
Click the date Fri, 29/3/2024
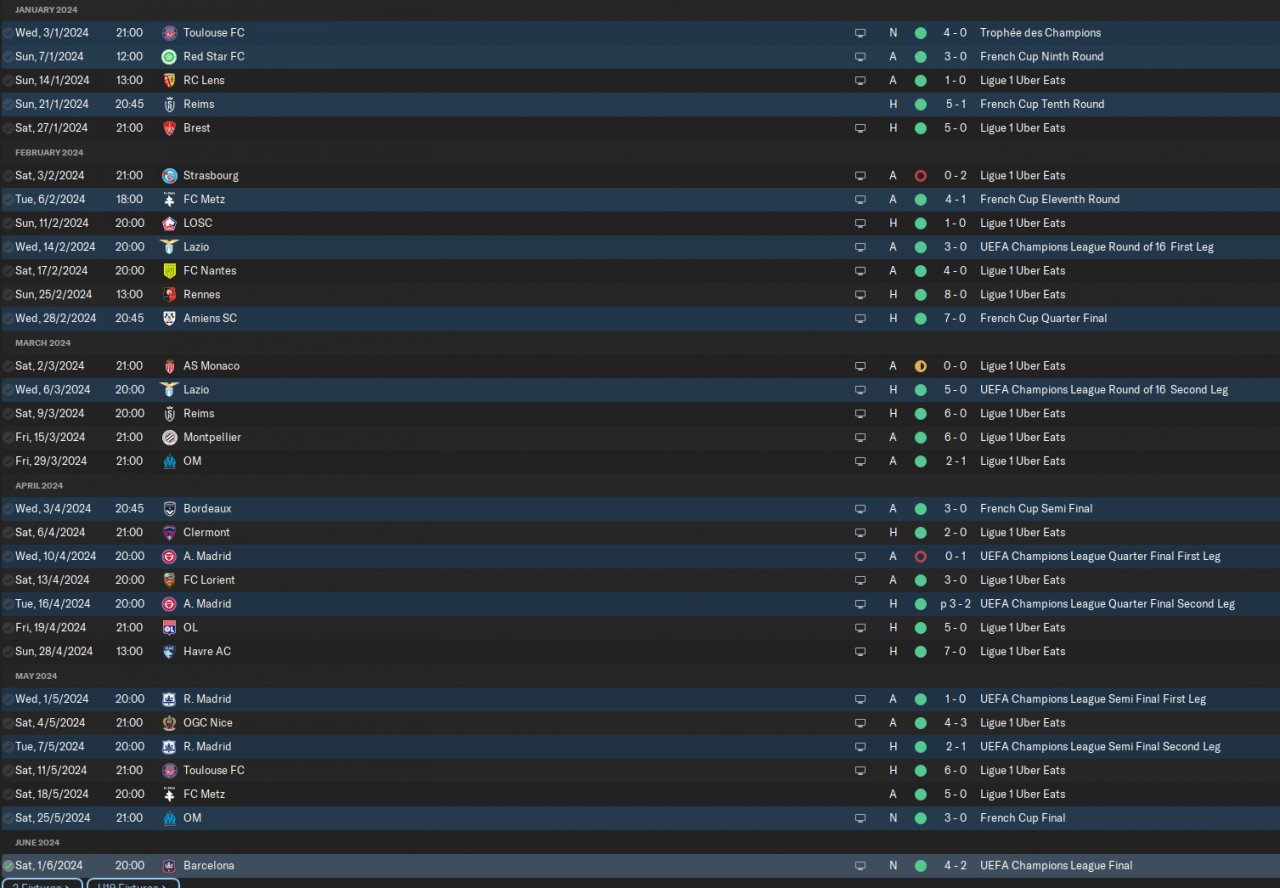coord(51,462)
